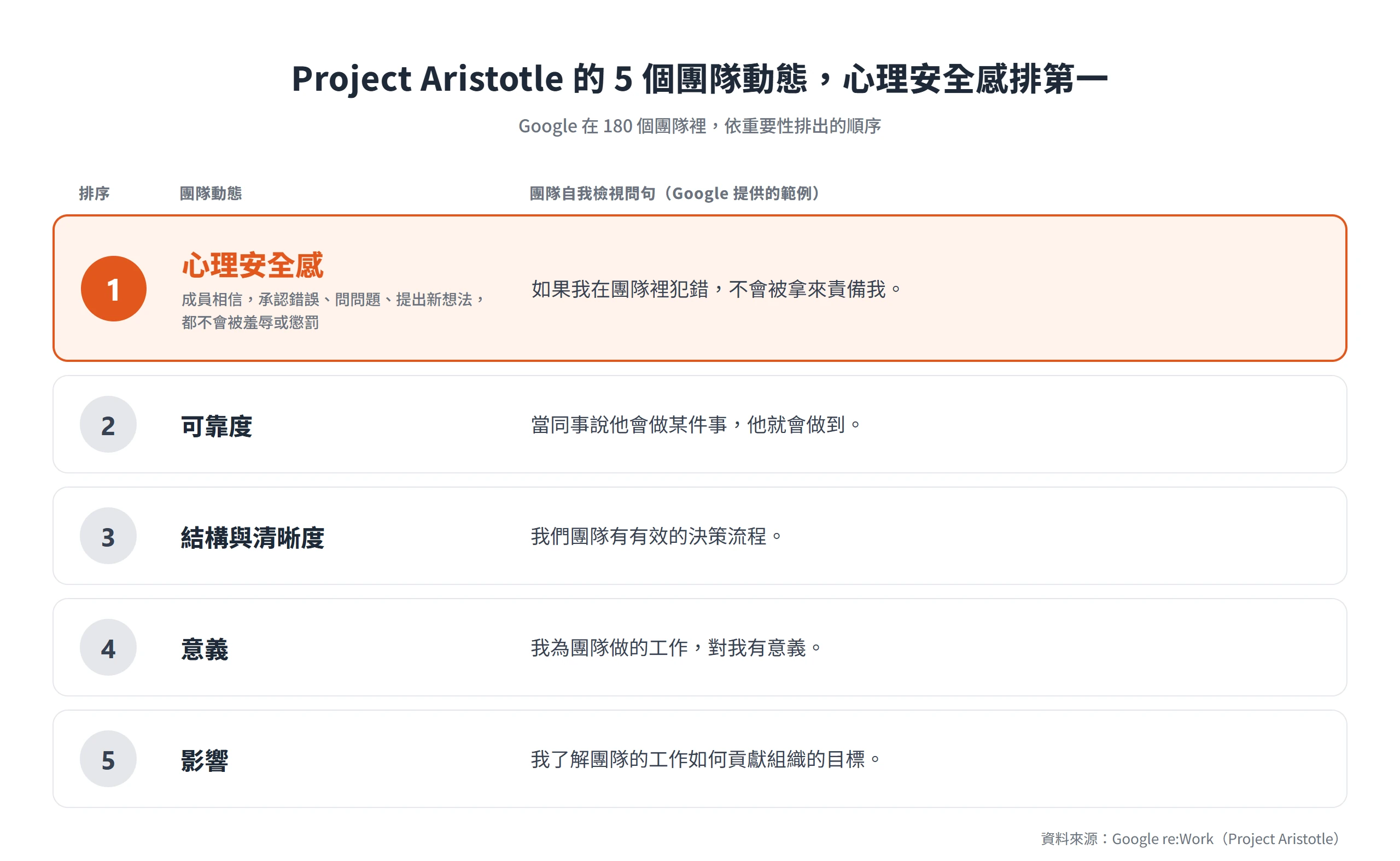Screen dimensions: 1400x861
Task: Click the sentence '如果我在團隊裡犯錯，不會被拿來責備我。'
Action: (716, 289)
